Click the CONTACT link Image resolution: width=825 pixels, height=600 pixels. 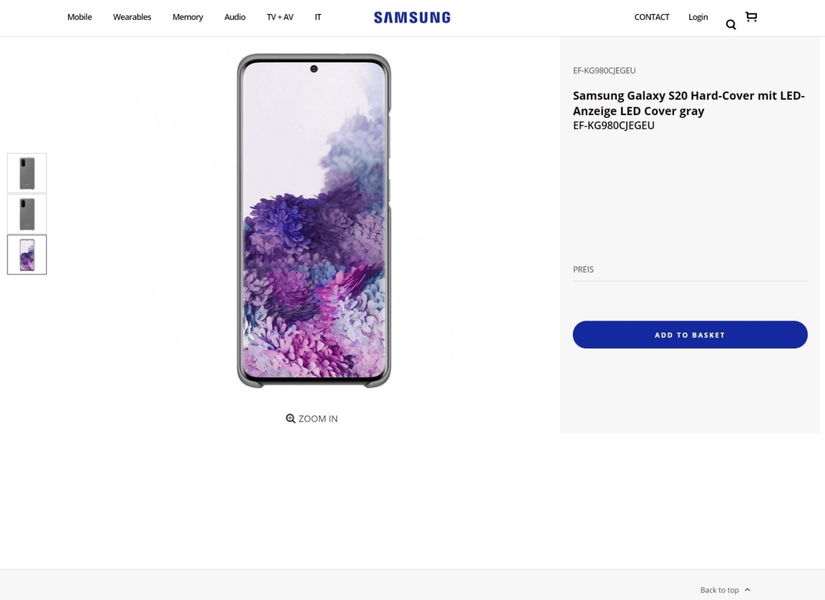(x=652, y=17)
